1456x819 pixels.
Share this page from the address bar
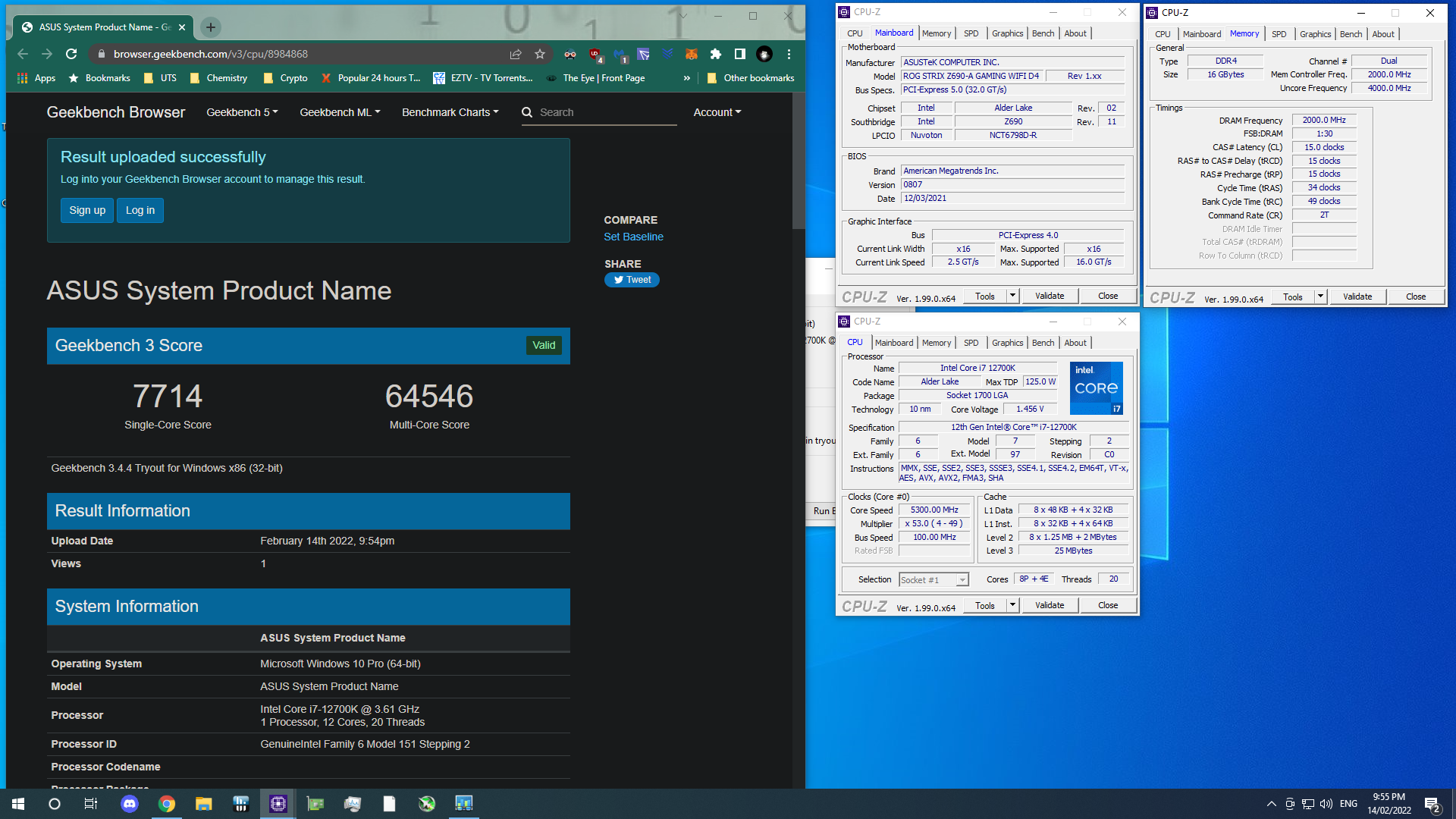pyautogui.click(x=516, y=54)
